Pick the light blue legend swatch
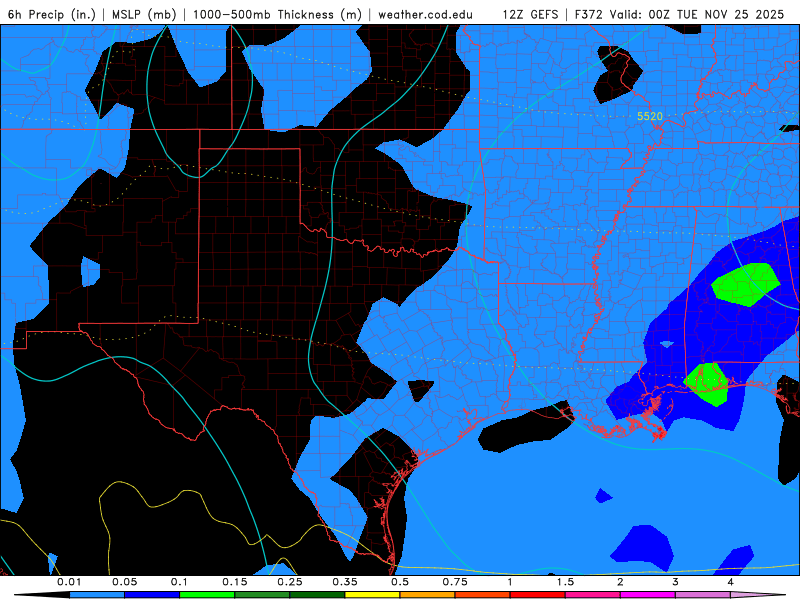The width and height of the screenshot is (800, 600). (x=97, y=595)
